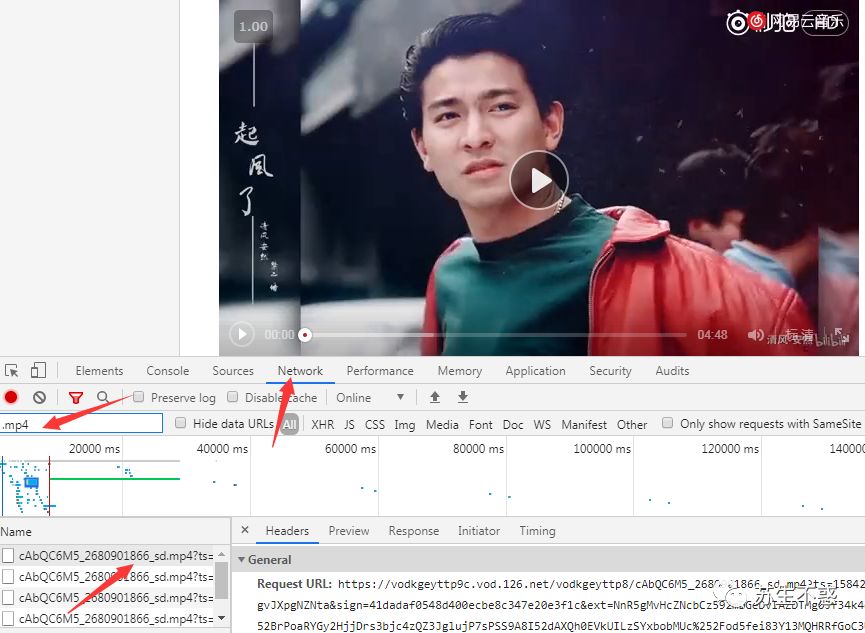Image resolution: width=865 pixels, height=633 pixels.
Task: Filter requests by JS
Action: click(349, 424)
